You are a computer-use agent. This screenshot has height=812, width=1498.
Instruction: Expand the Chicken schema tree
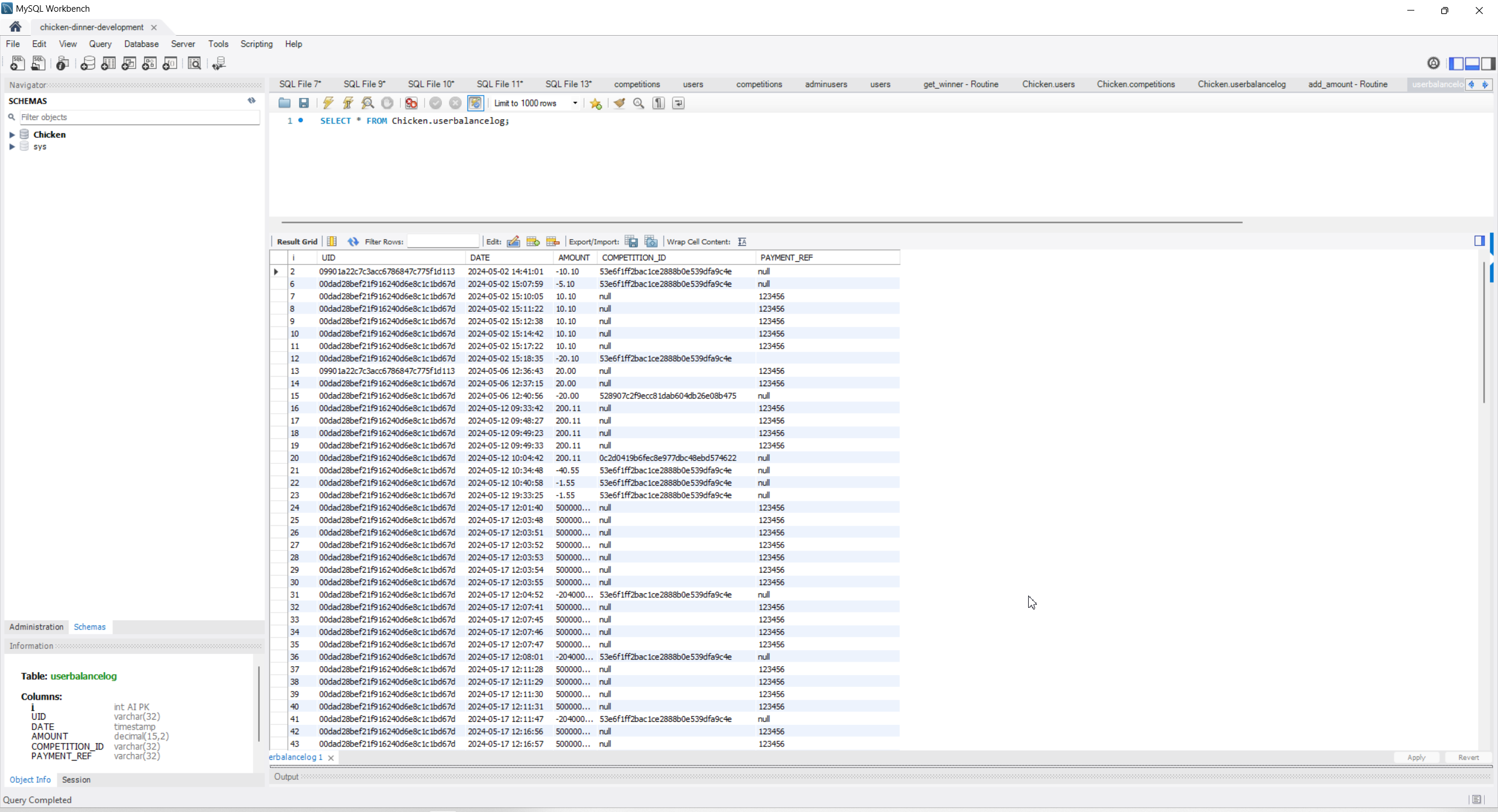pyautogui.click(x=12, y=135)
